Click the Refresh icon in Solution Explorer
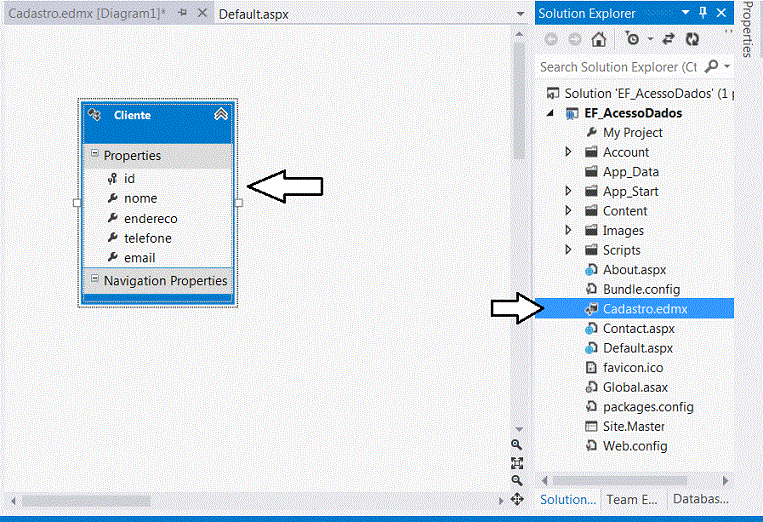Screen dimensions: 763x522 (692, 39)
